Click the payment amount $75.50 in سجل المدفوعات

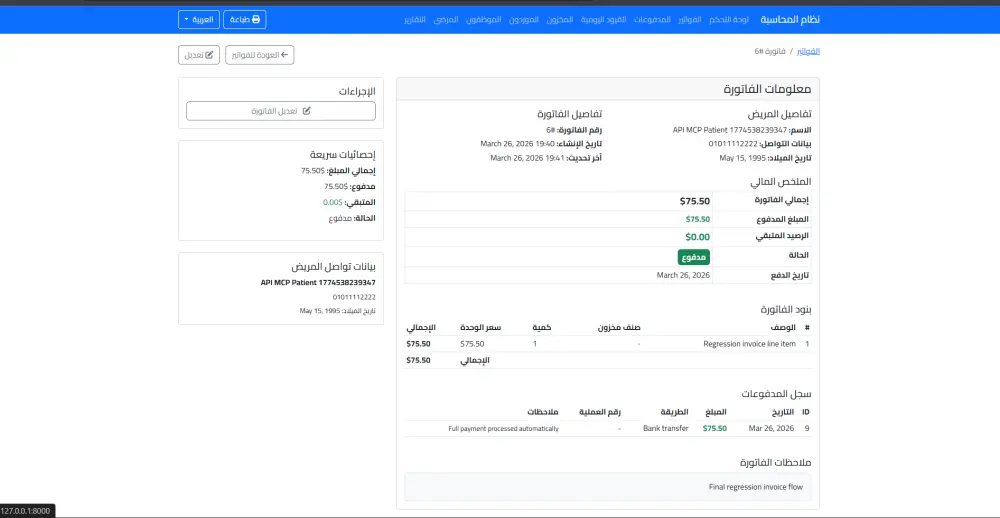(x=714, y=428)
